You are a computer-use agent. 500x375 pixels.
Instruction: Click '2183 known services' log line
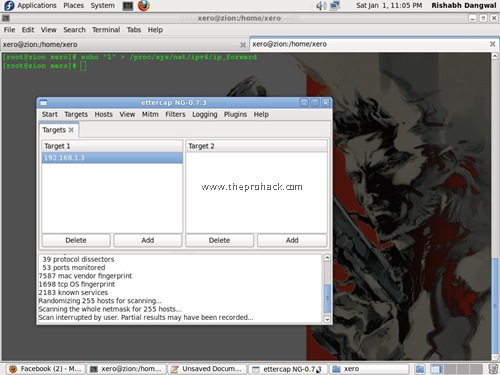tap(73, 292)
